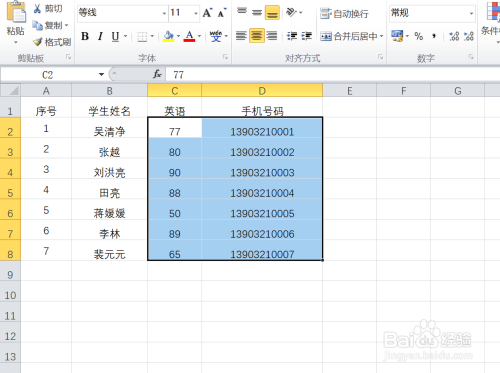Expand merge and center dropdown arrow
Image resolution: width=500 pixels, height=373 pixels.
(x=381, y=36)
